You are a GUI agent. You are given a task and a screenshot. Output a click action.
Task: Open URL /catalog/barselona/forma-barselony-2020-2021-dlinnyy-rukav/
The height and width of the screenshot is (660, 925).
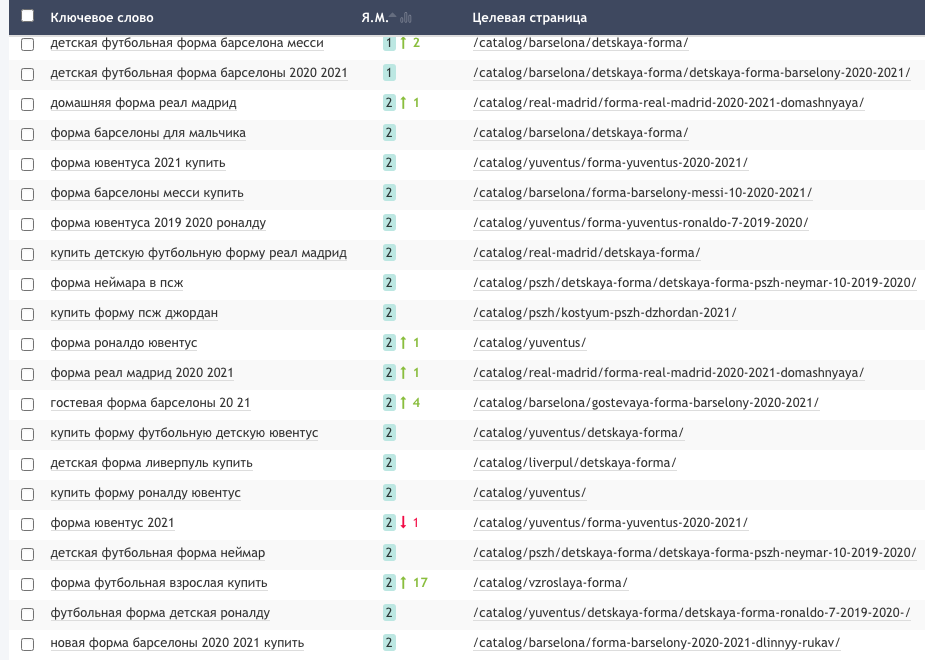(x=657, y=643)
